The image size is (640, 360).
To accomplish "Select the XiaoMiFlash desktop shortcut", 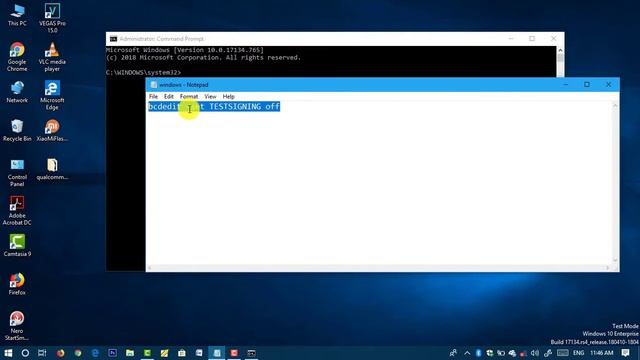I will pyautogui.click(x=52, y=130).
